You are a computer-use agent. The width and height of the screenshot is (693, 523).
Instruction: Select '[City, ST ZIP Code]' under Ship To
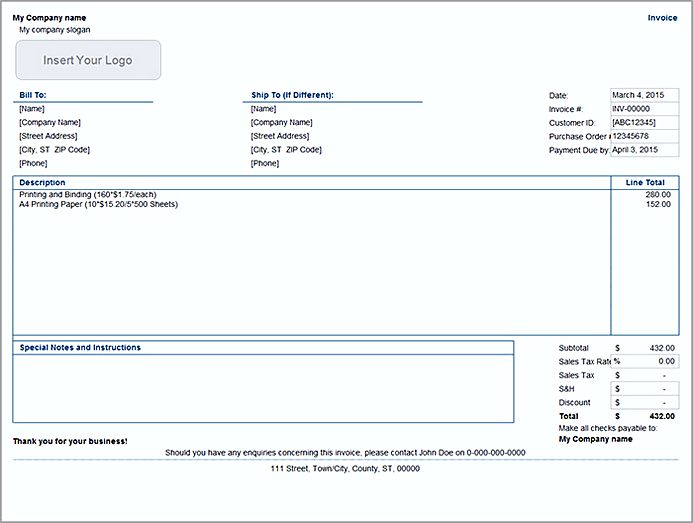[286, 150]
